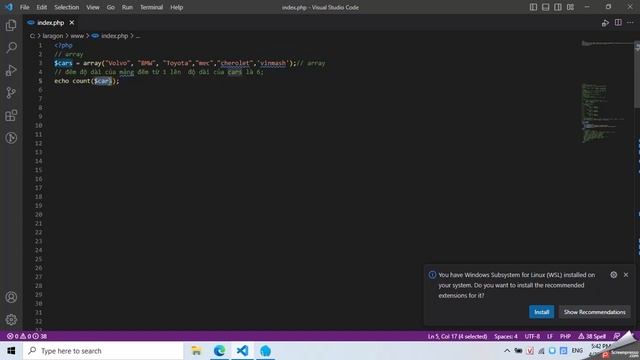Click the feedback icon in status bar
Image resolution: width=640 pixels, height=360 pixels.
616,336
